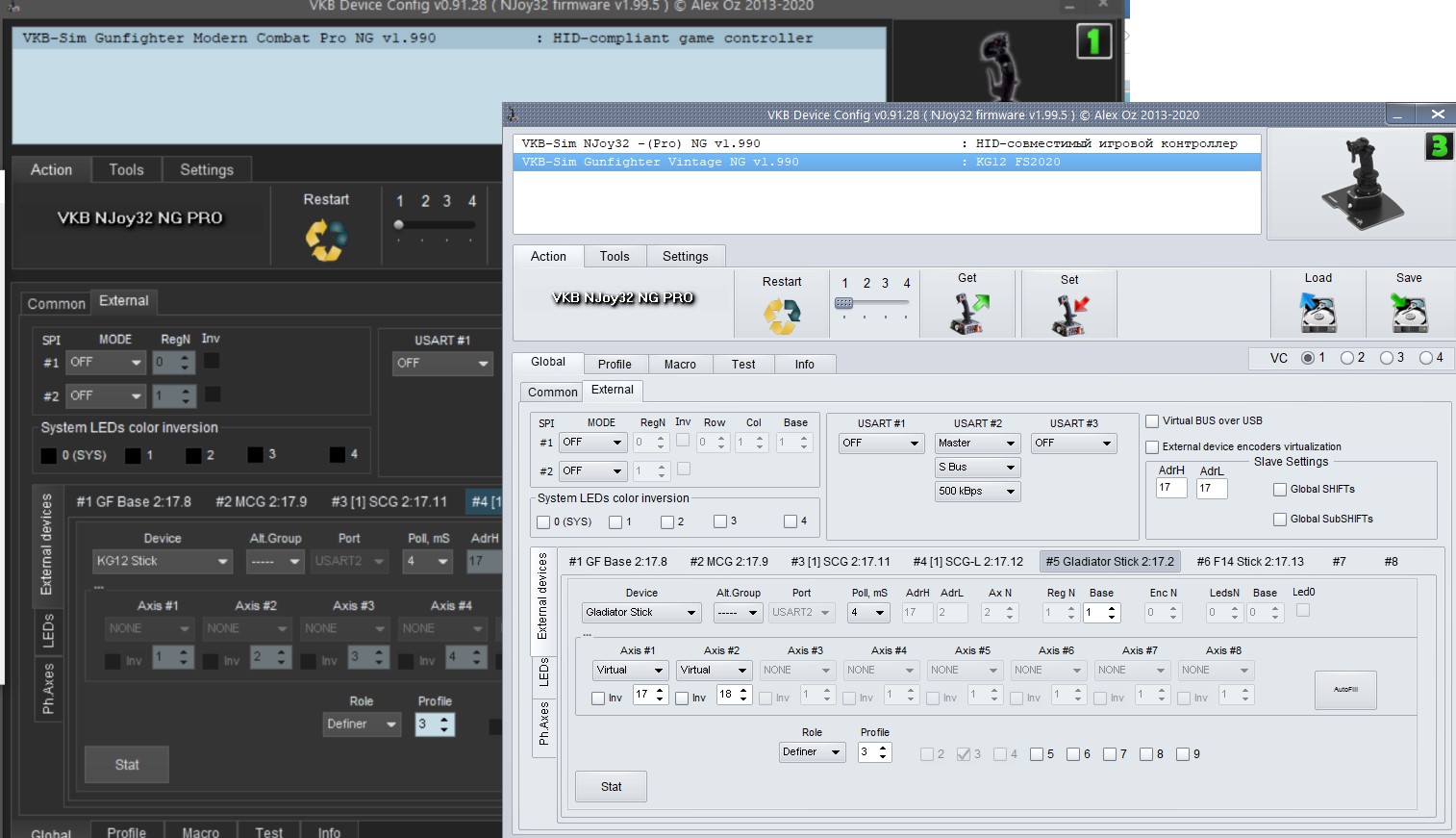Open the vertical LEDs tab in front window
Screen dimensions: 1456x838
[x=543, y=672]
